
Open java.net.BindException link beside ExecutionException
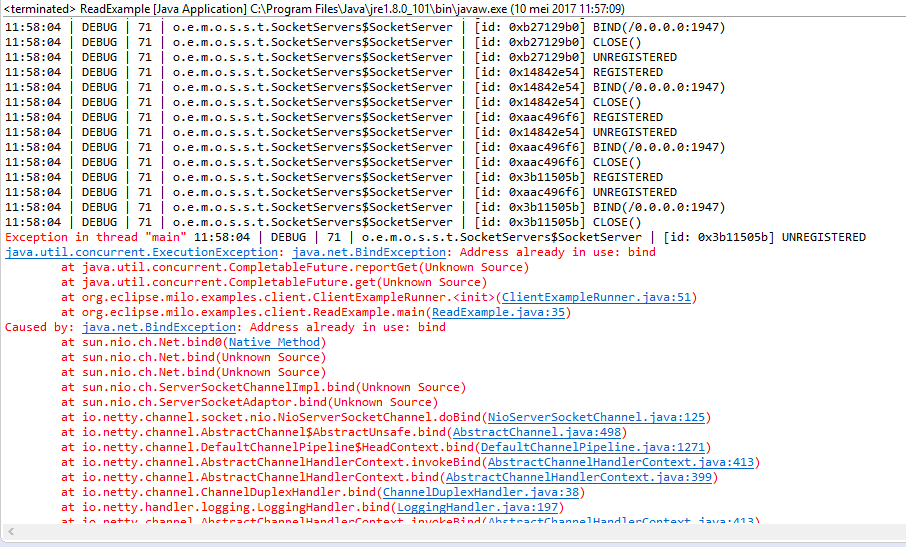click(x=369, y=252)
